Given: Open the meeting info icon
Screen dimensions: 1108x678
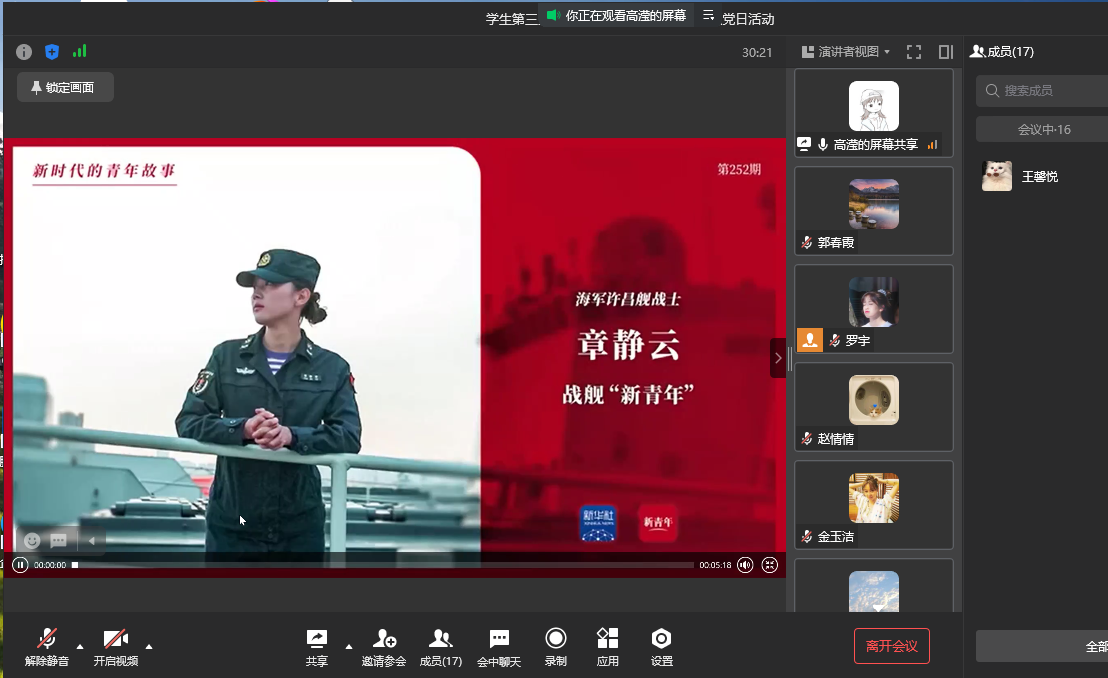Looking at the screenshot, I should [x=24, y=52].
